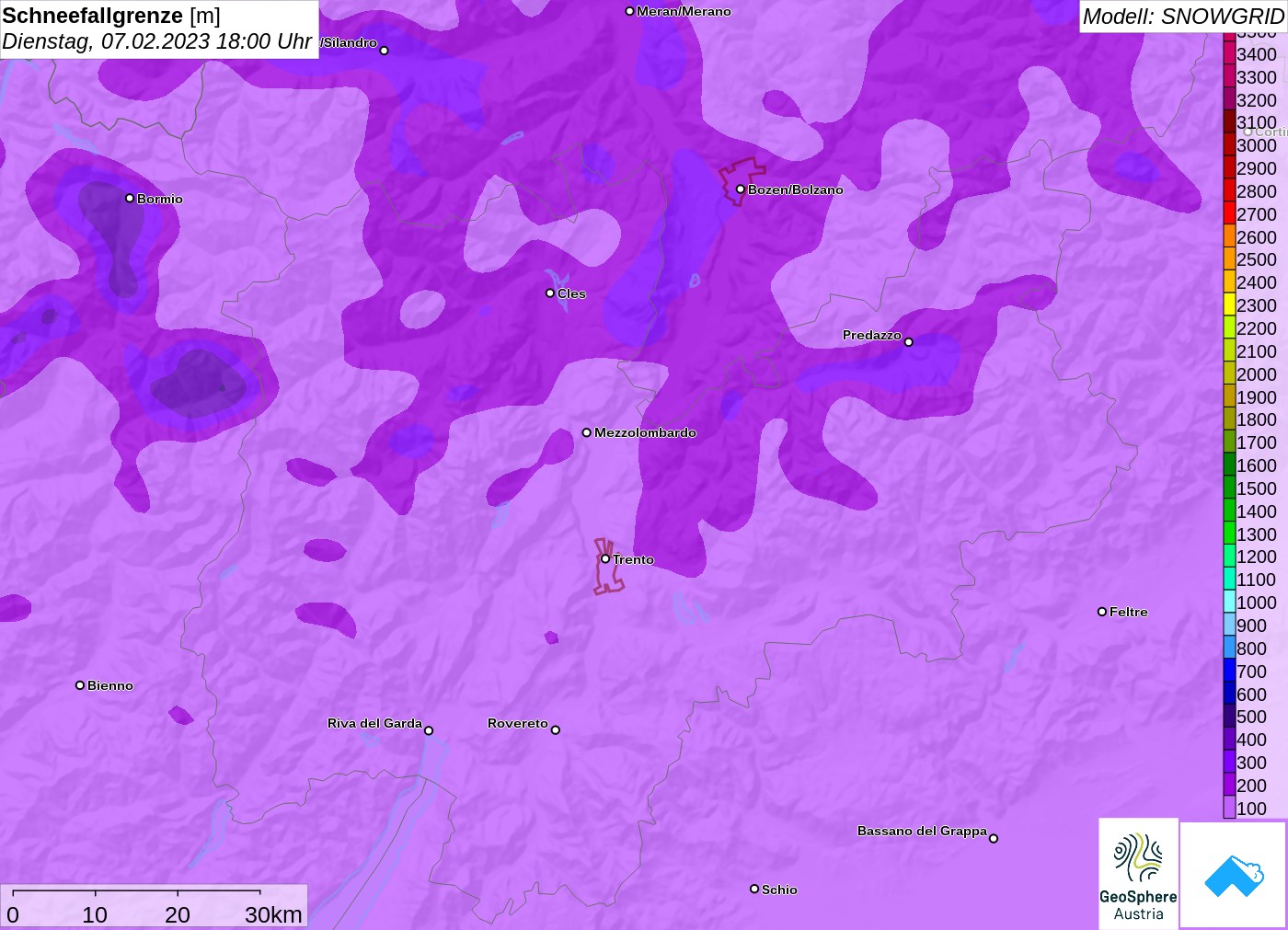The width and height of the screenshot is (1288, 930).
Task: Click the 'Mezzolombardo' map label
Action: pos(645,432)
